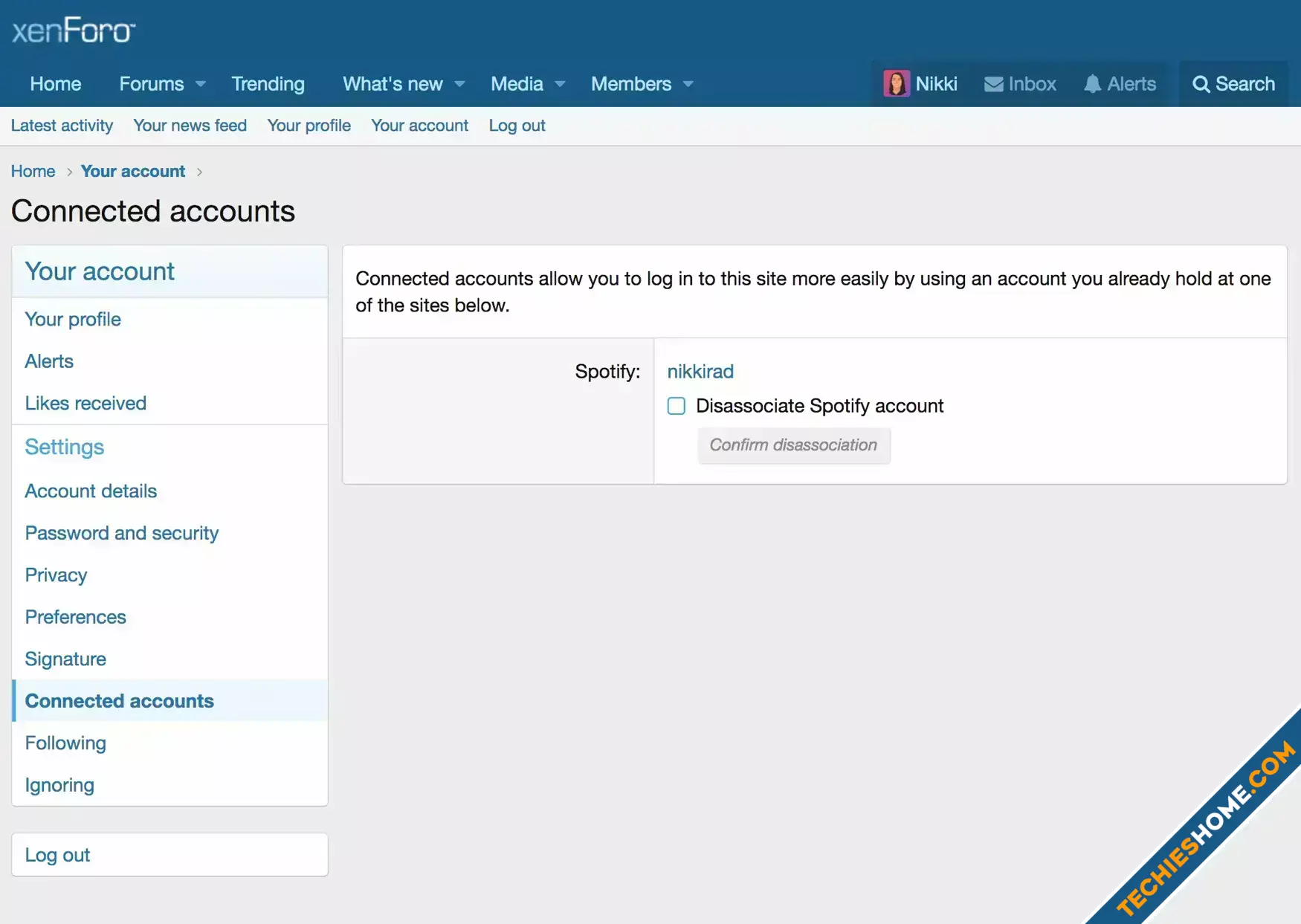Open Alerts in the sidebar
Screen dimensions: 1301x924
point(170,361)
